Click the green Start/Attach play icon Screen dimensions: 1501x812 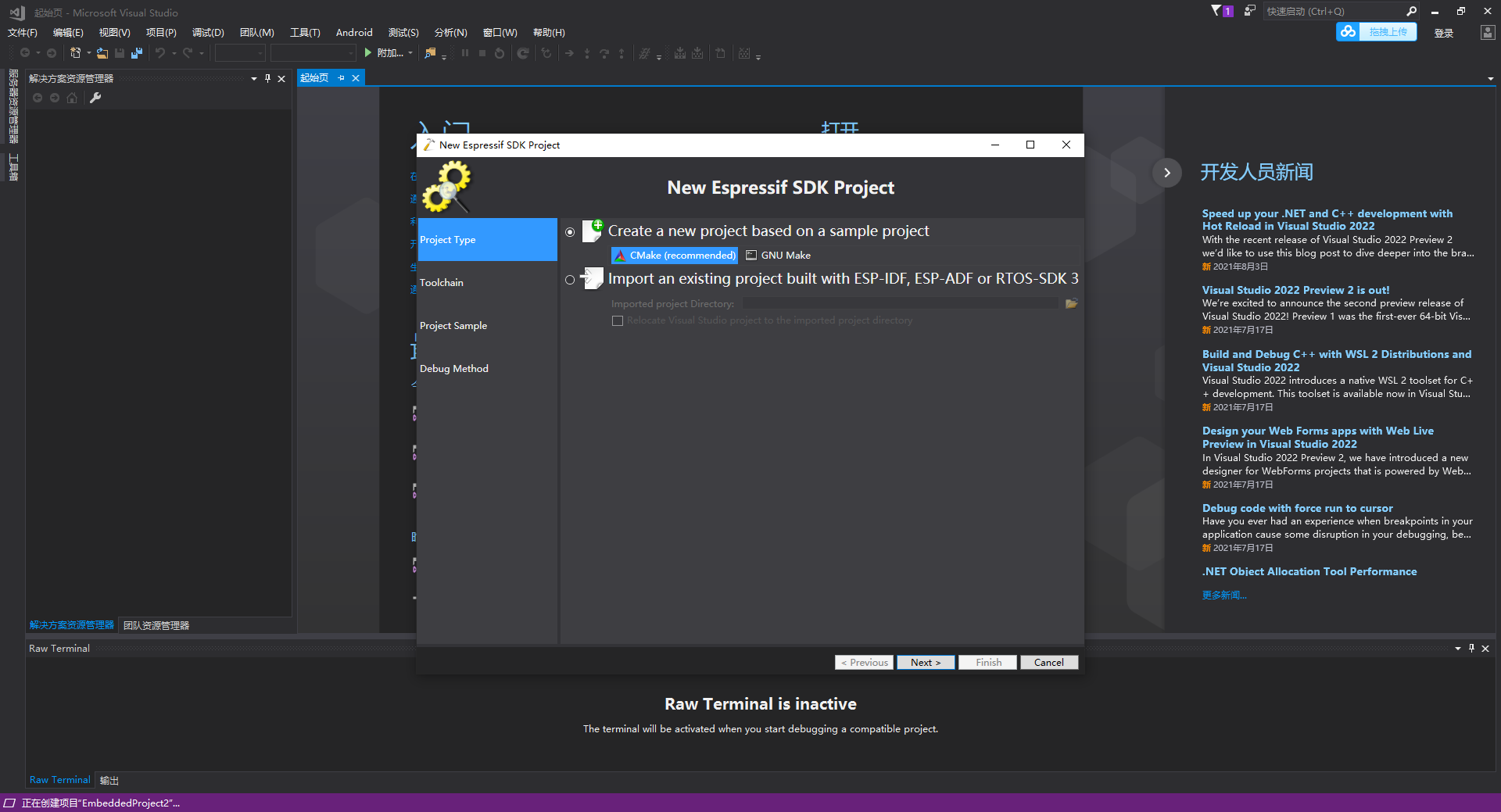367,53
